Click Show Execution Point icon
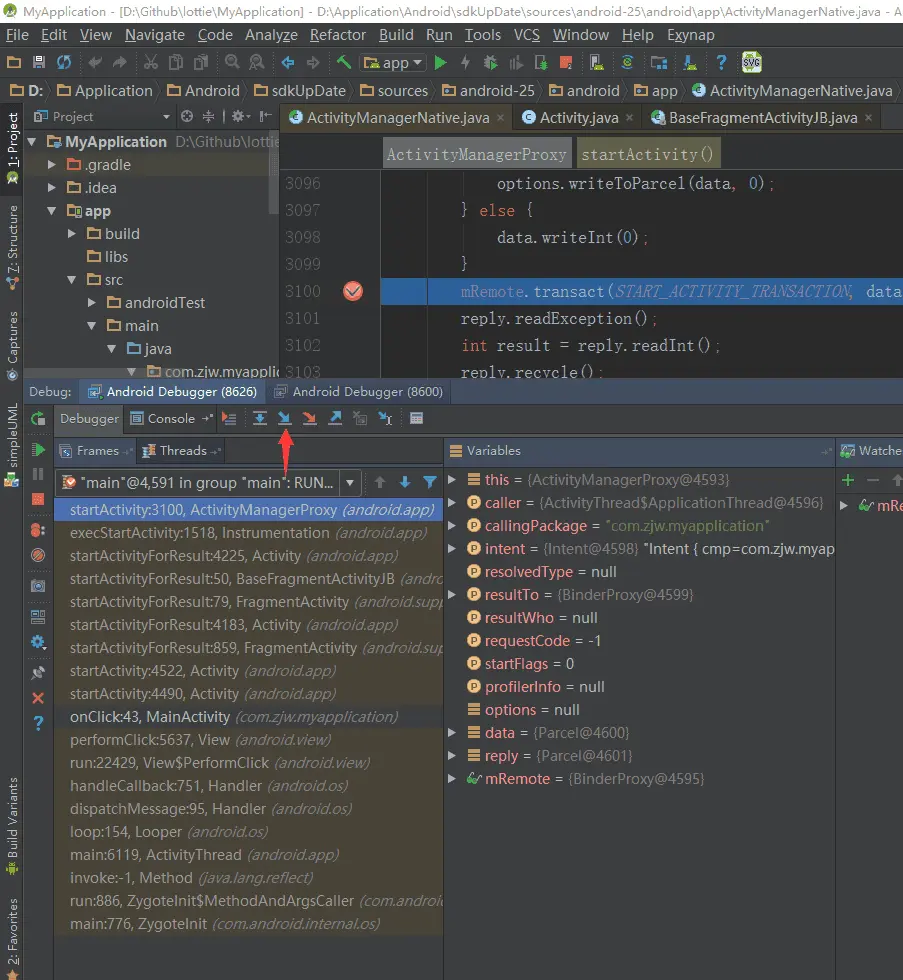Image resolution: width=903 pixels, height=980 pixels. click(229, 419)
